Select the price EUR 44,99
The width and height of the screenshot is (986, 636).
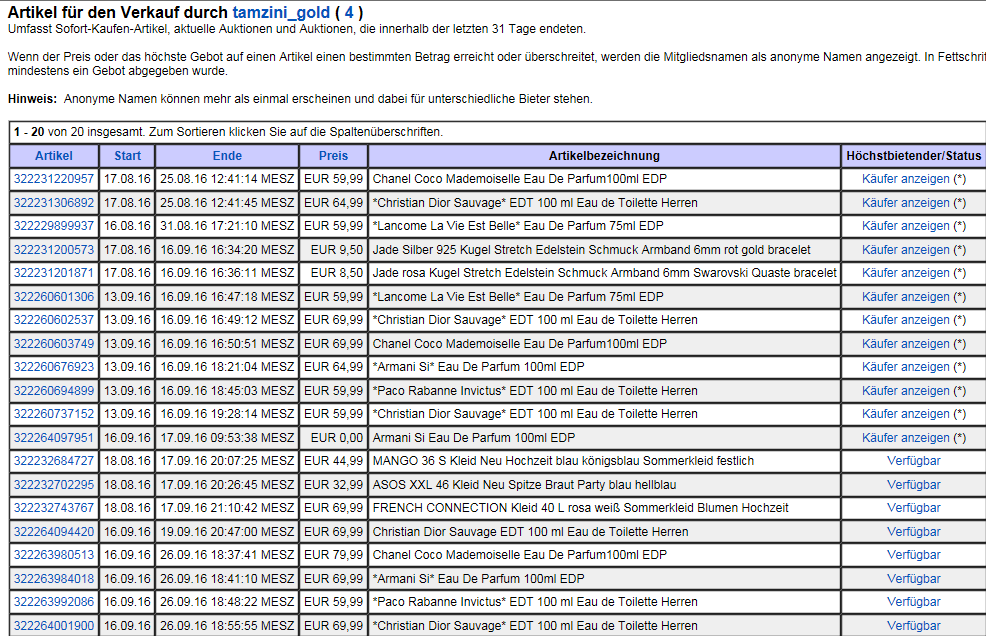click(x=333, y=461)
